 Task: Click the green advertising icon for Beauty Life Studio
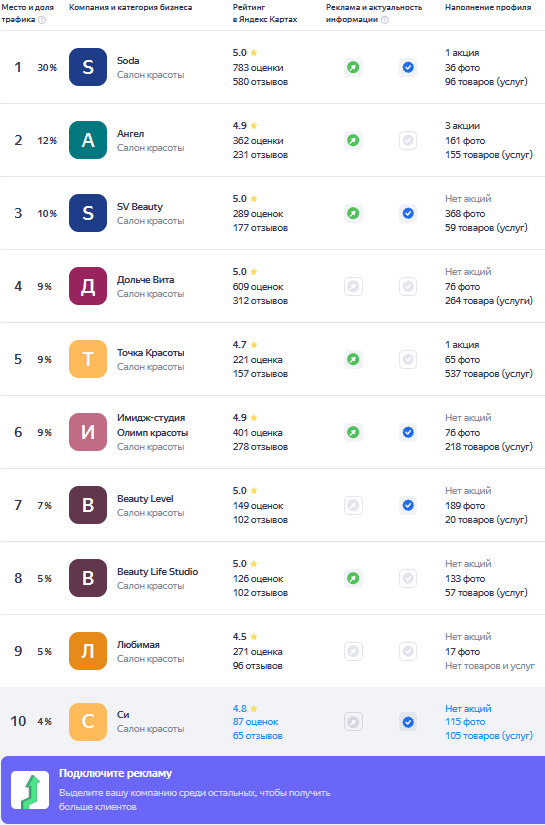pyautogui.click(x=354, y=578)
